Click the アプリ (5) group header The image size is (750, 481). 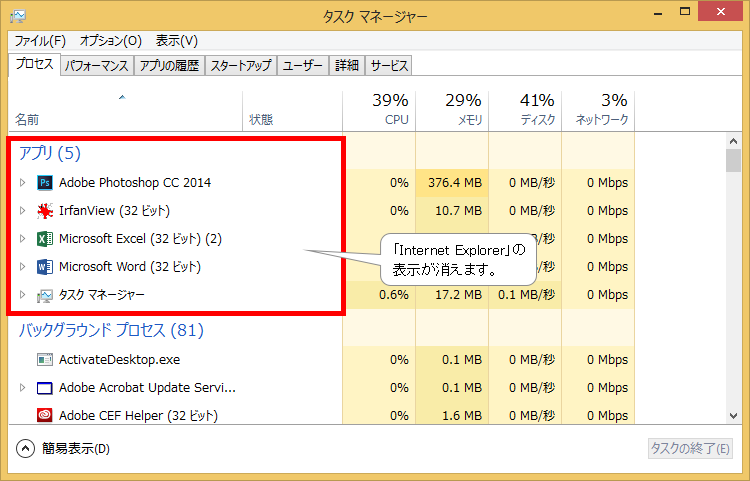point(50,153)
